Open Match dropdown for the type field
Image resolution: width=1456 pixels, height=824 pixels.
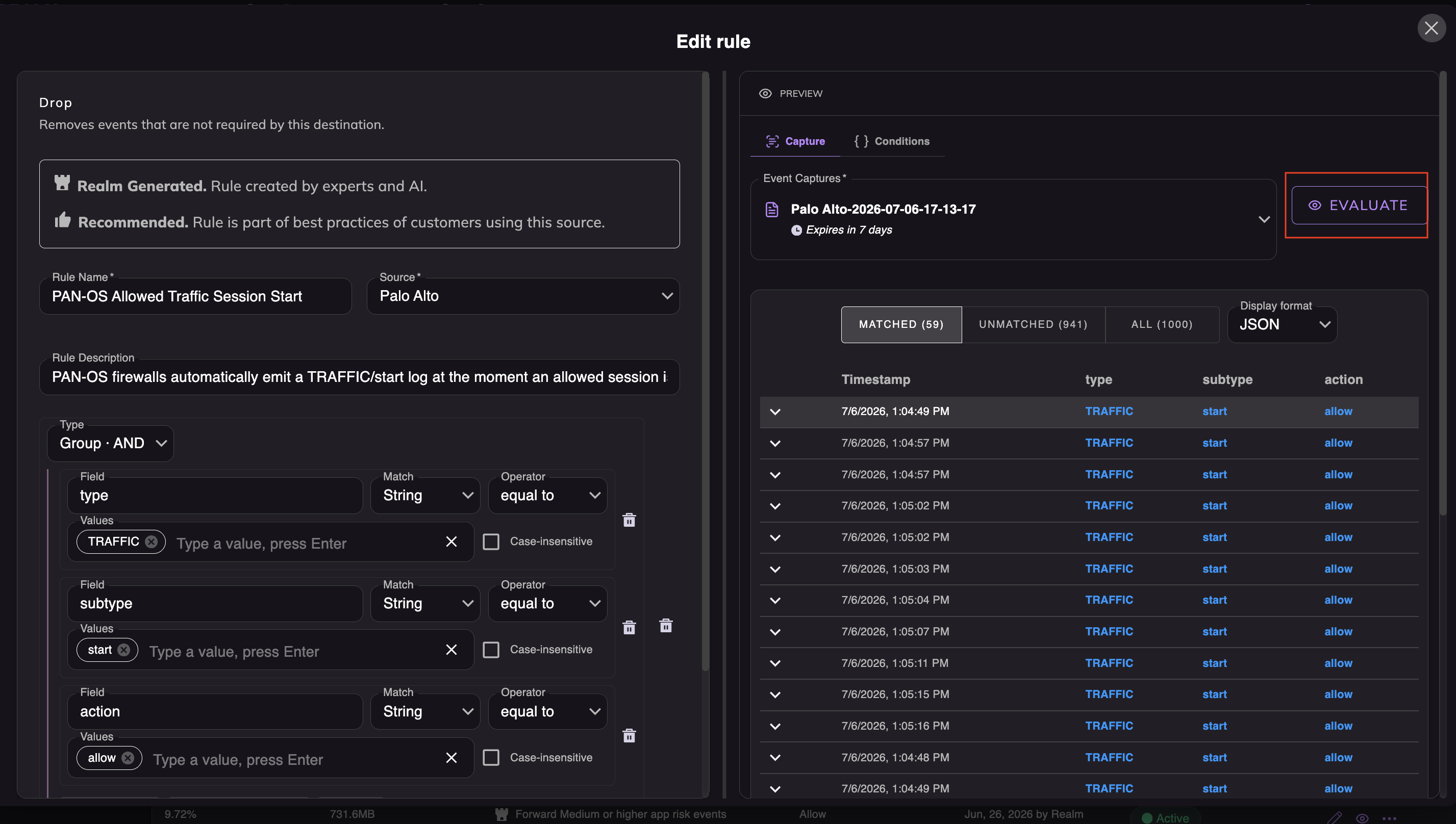pos(425,496)
